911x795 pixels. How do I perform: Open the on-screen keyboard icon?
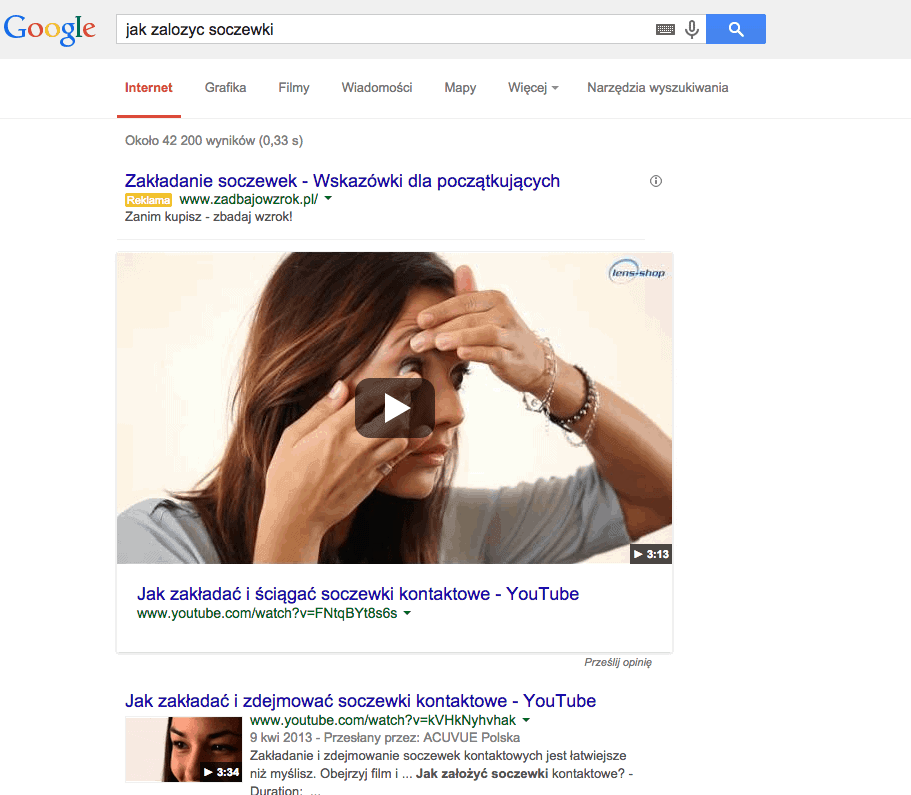665,29
